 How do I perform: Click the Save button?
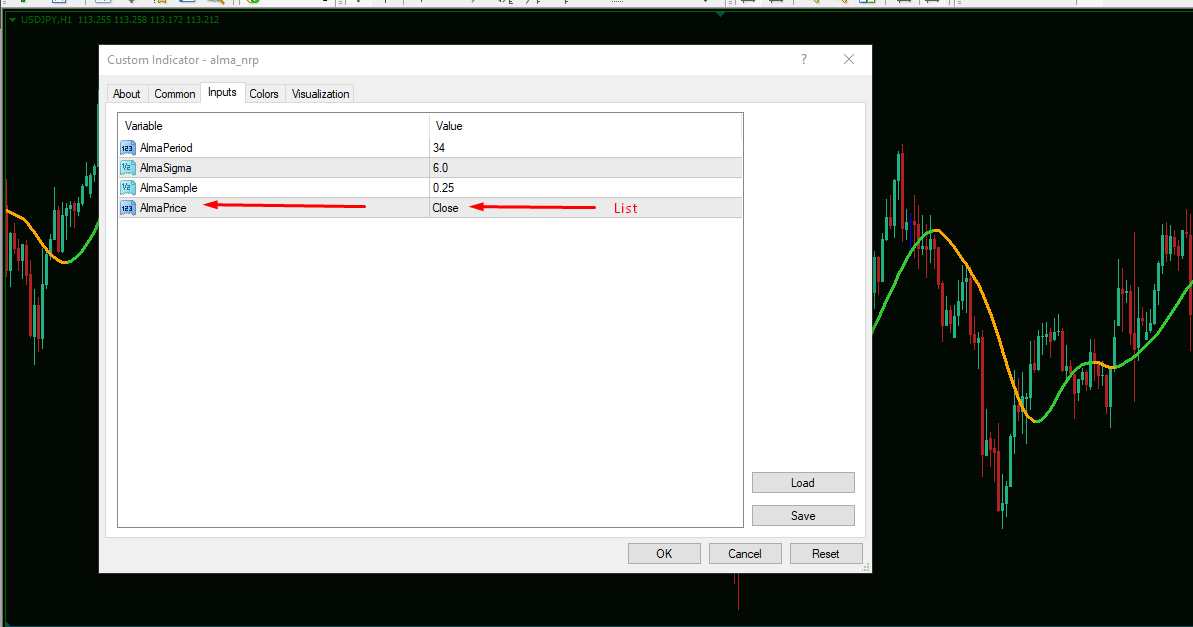[803, 515]
